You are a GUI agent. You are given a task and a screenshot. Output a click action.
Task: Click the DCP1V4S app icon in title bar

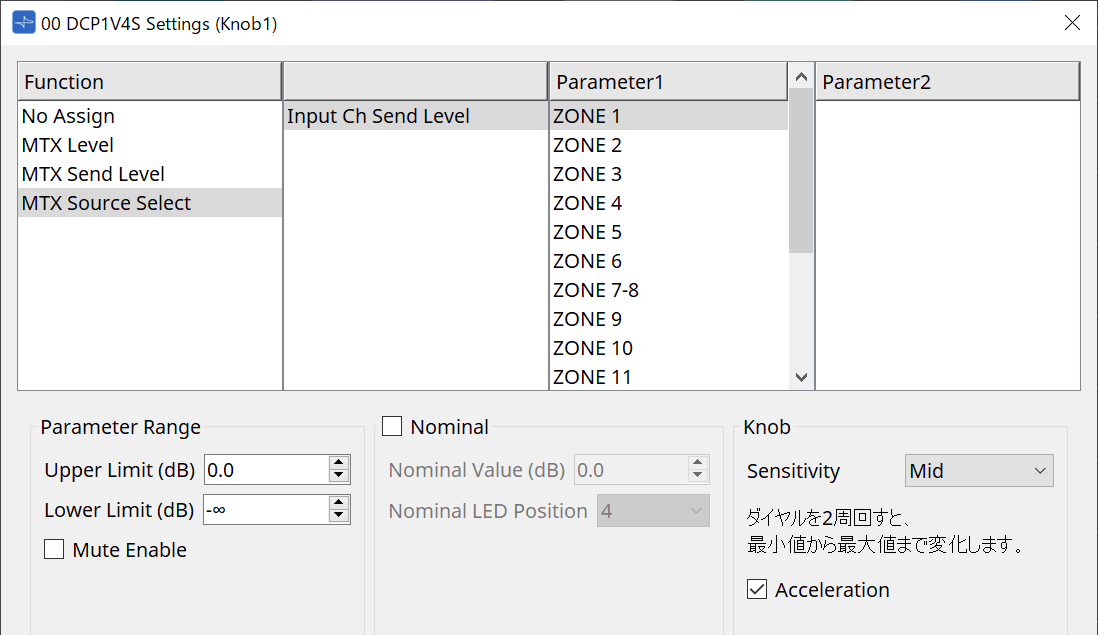23,23
